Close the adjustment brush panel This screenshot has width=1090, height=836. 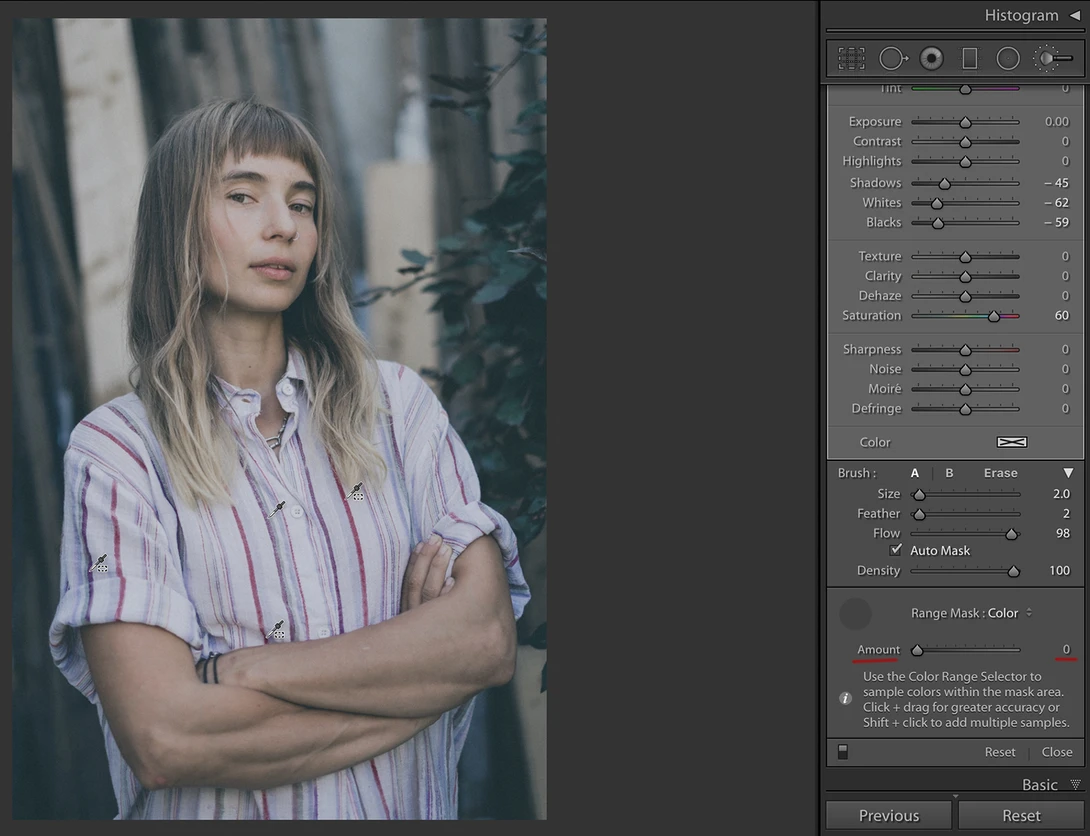[x=1057, y=752]
